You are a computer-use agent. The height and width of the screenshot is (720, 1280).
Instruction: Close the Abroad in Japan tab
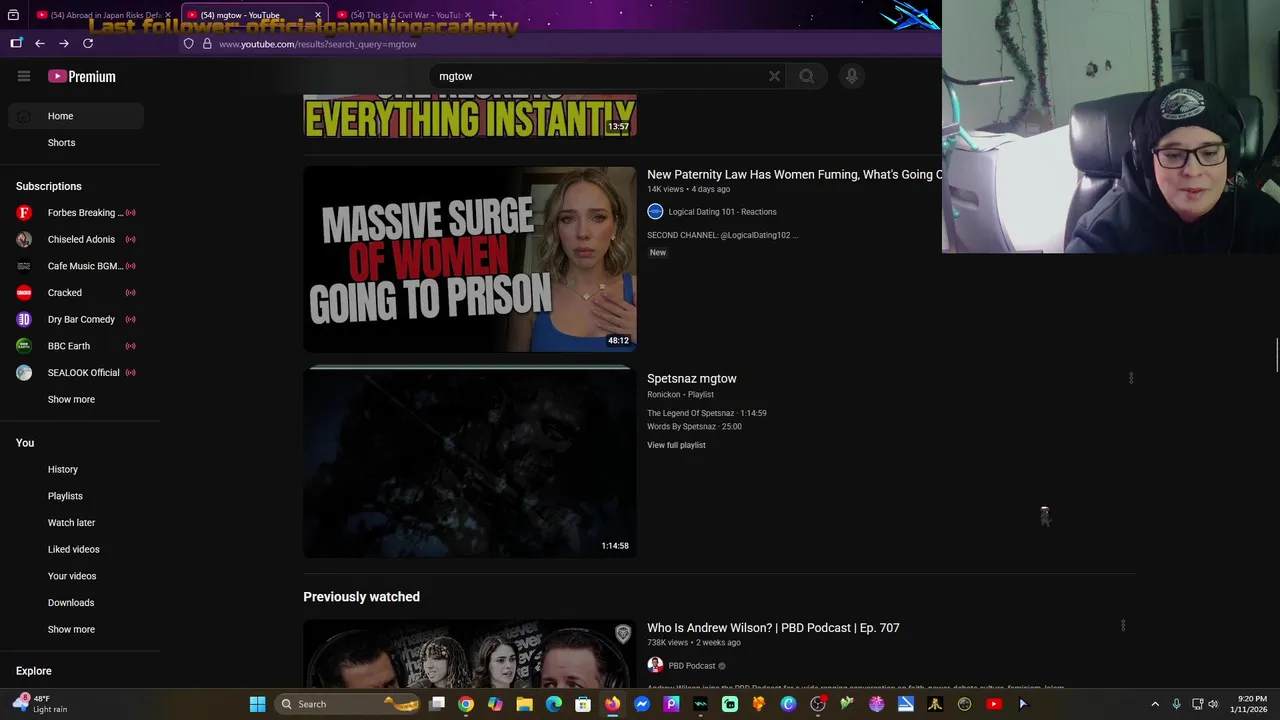pos(168,15)
